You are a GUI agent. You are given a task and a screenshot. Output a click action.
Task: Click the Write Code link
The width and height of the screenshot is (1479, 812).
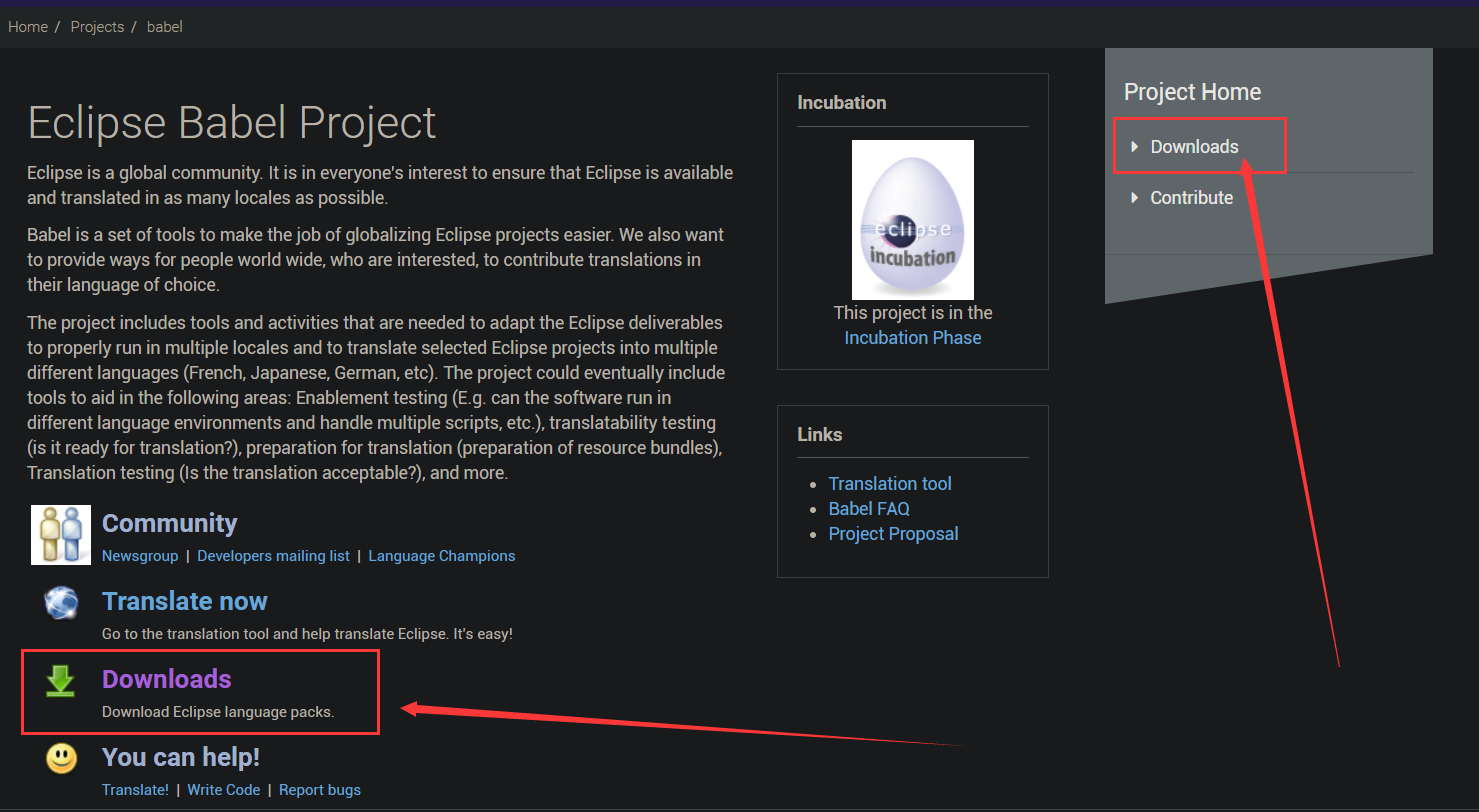[224, 790]
